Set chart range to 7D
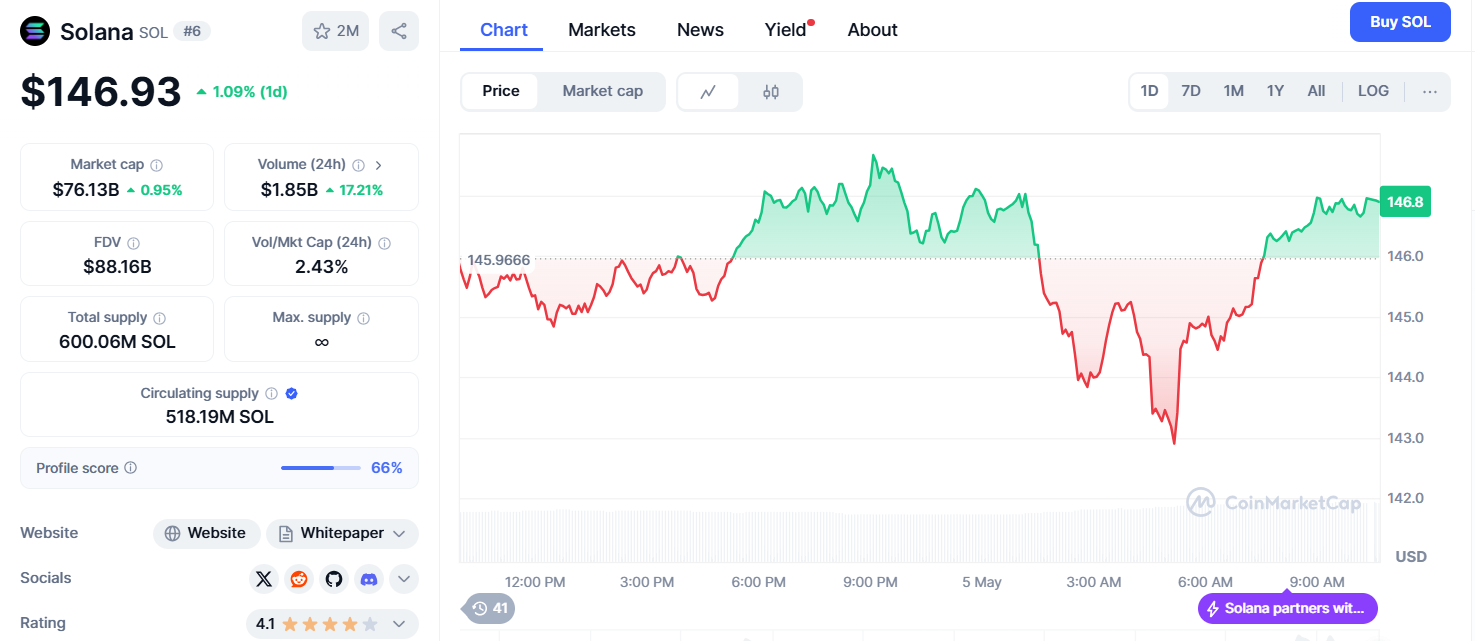 [1191, 91]
